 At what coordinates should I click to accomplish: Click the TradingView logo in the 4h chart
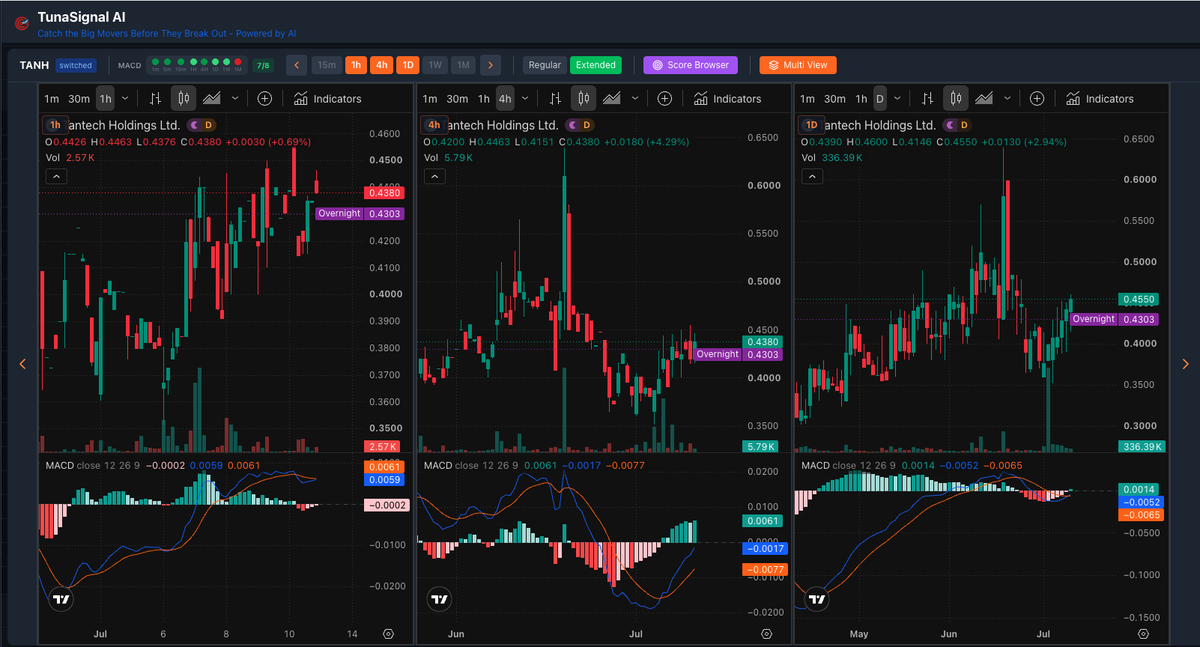click(439, 600)
